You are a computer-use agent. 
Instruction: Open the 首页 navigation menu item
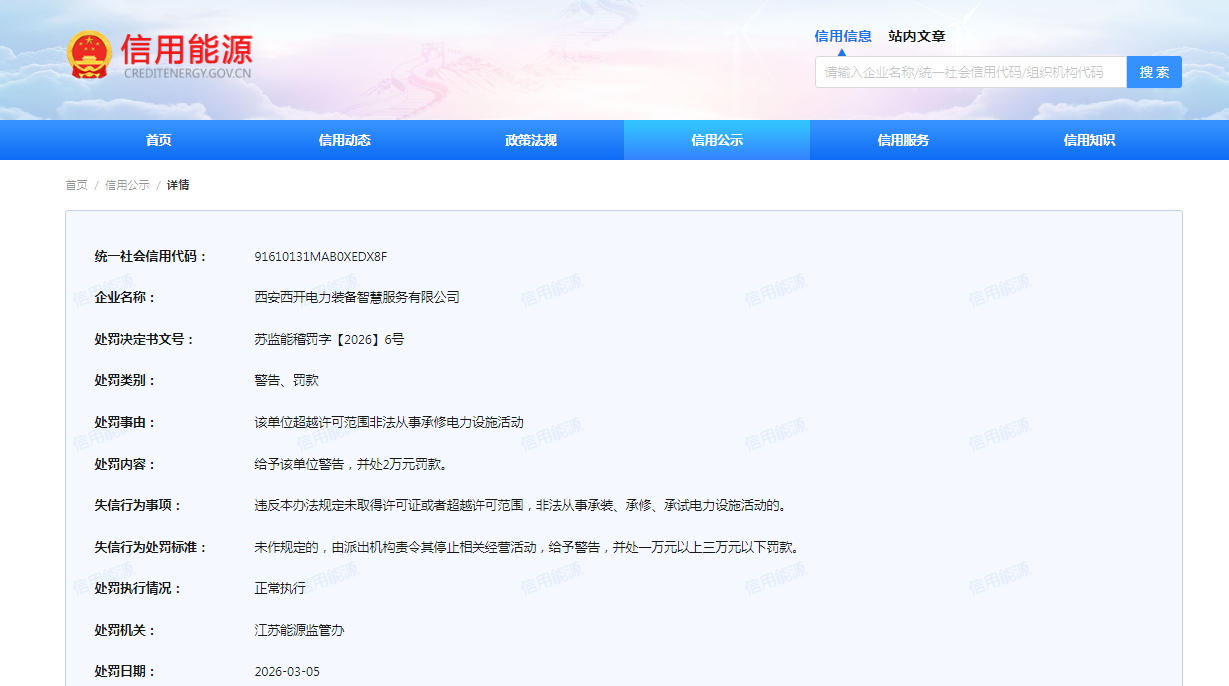[x=158, y=140]
